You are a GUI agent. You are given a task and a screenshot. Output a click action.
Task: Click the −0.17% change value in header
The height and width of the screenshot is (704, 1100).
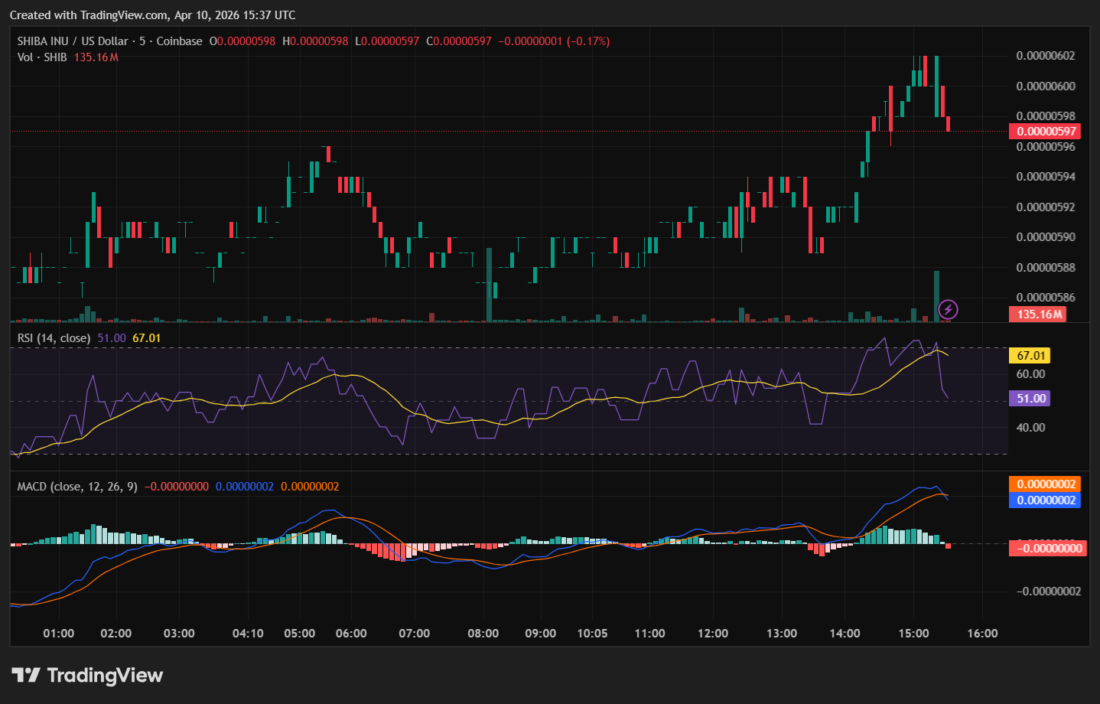click(587, 41)
